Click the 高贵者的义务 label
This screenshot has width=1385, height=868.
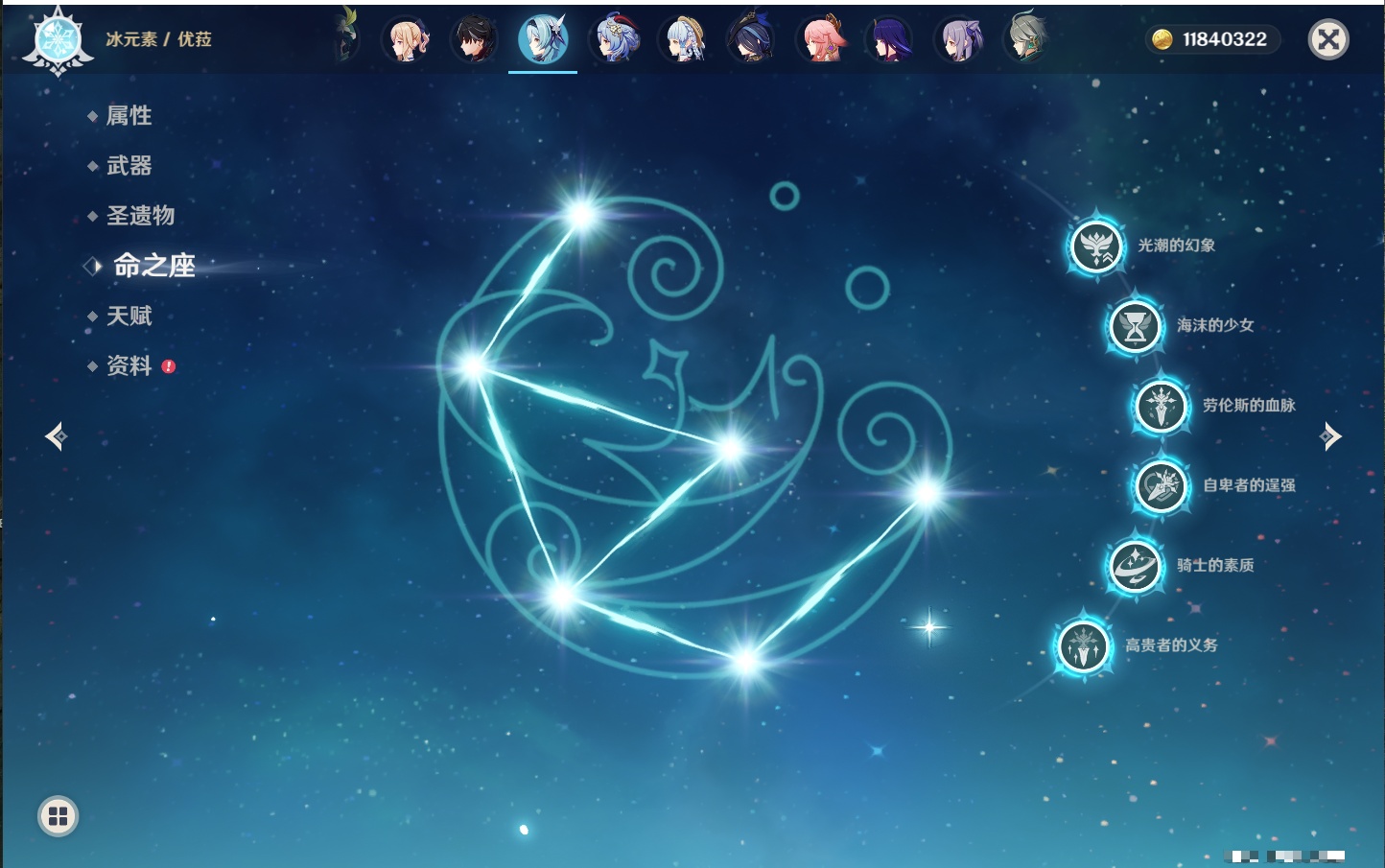[1171, 645]
